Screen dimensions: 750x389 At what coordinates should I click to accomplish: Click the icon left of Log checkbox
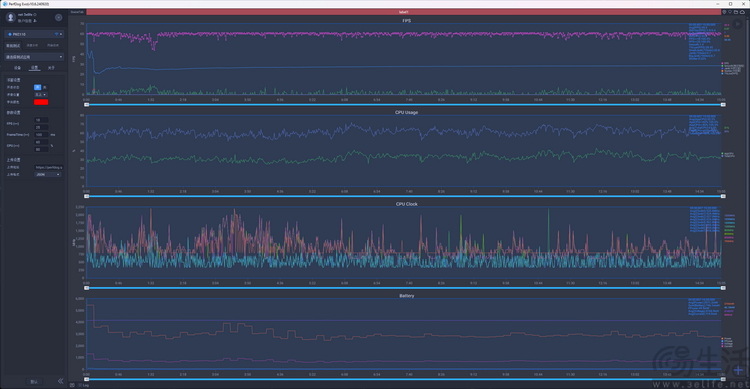pos(72,385)
